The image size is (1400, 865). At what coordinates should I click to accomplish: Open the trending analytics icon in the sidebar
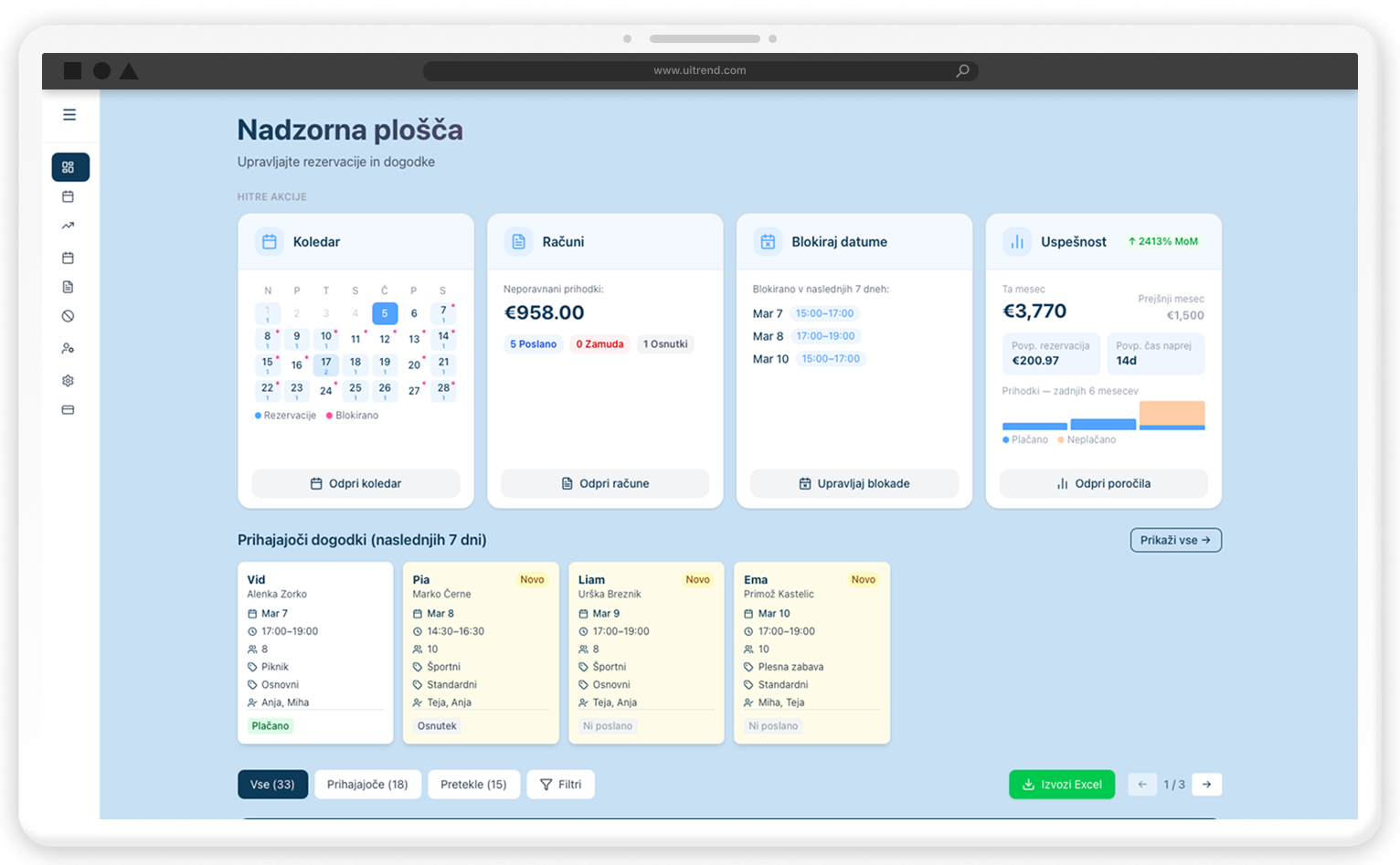(x=68, y=226)
